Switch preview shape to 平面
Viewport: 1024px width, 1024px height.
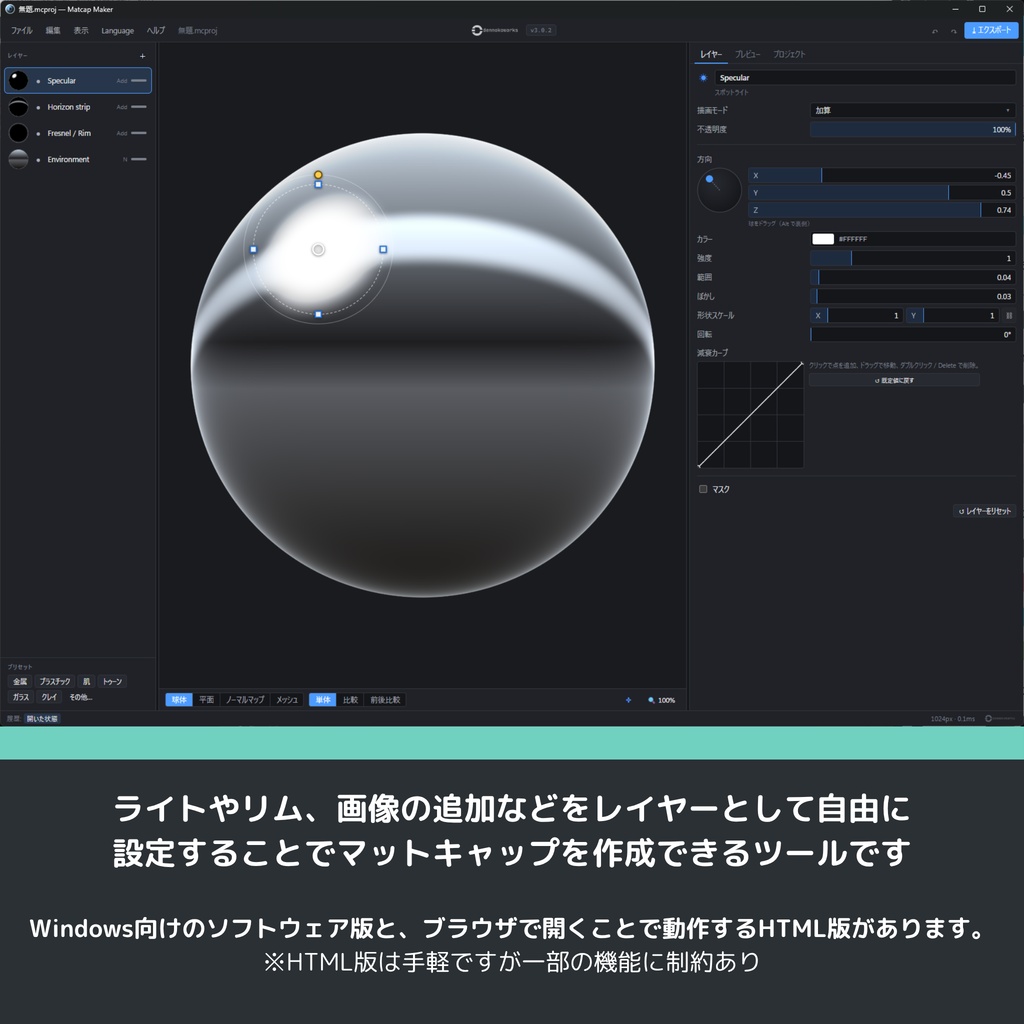coord(206,699)
